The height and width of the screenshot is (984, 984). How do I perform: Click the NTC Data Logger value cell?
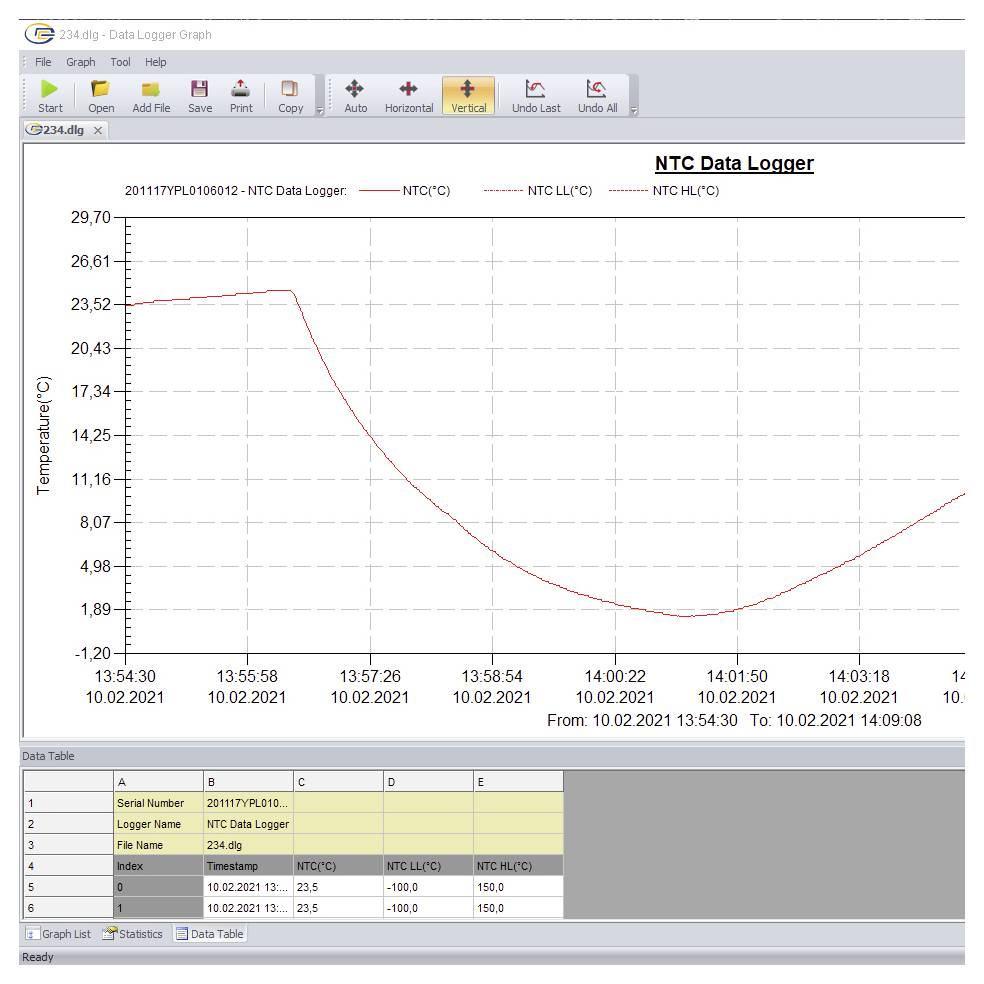[x=248, y=824]
